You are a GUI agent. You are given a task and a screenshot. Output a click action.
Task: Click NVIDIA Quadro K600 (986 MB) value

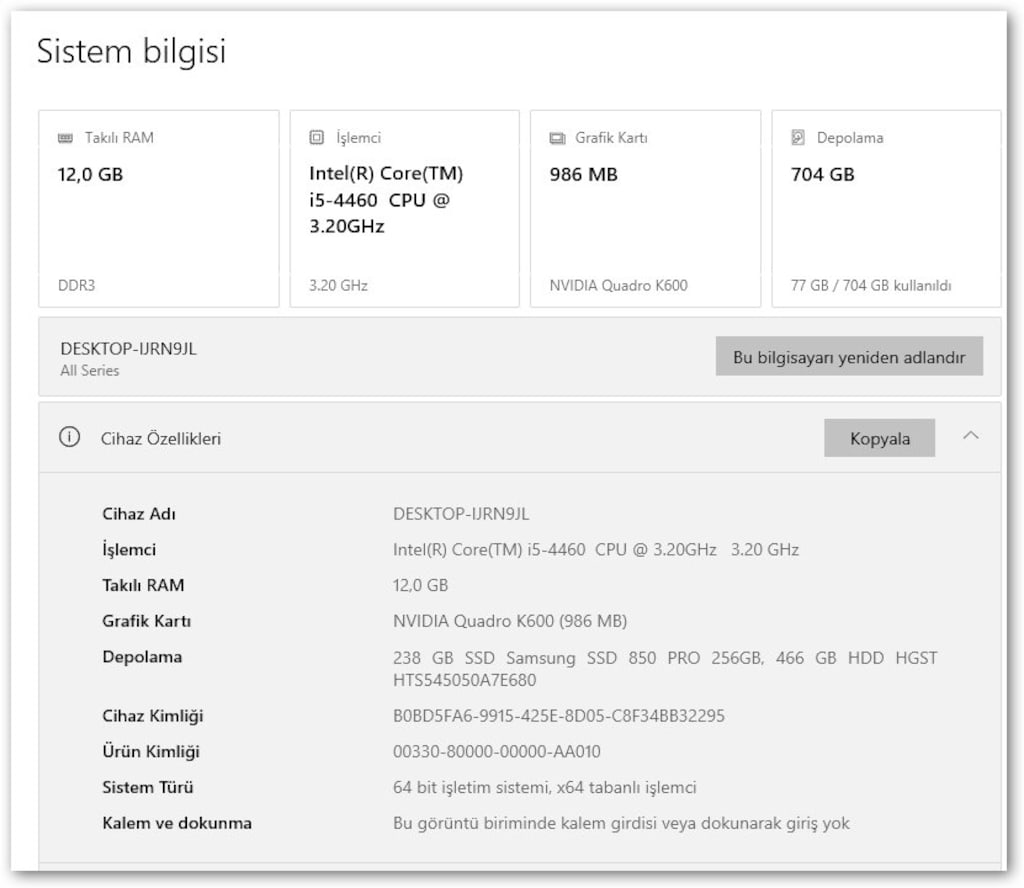510,621
